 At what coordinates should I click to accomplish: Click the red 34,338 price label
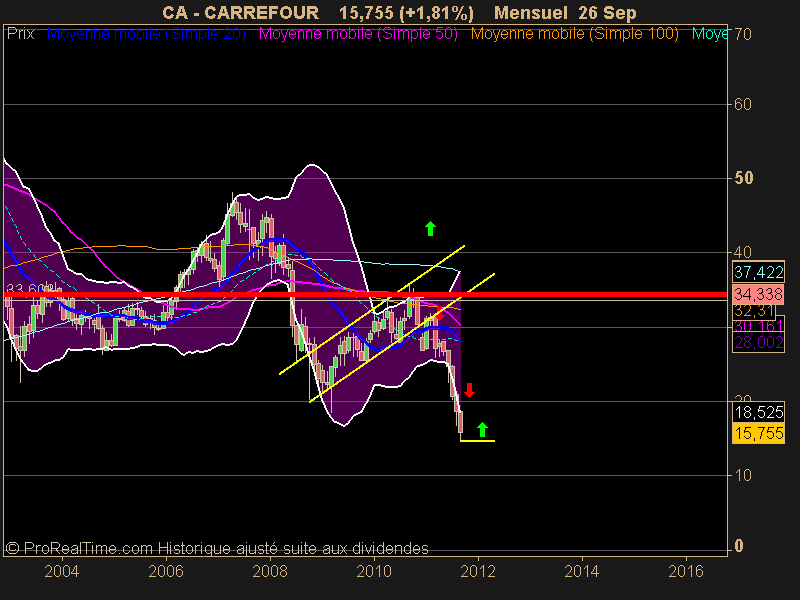[x=759, y=294]
